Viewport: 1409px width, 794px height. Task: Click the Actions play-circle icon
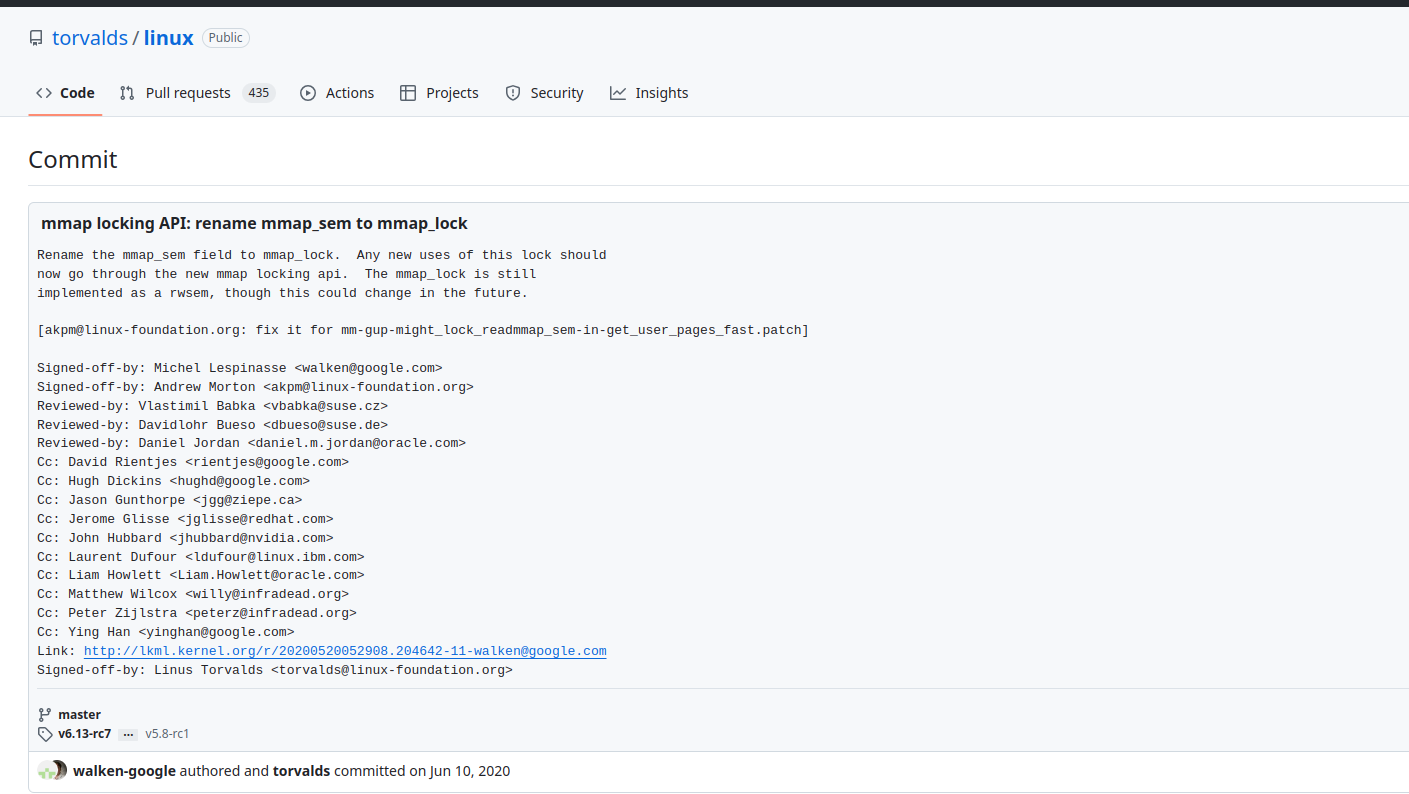coord(308,93)
